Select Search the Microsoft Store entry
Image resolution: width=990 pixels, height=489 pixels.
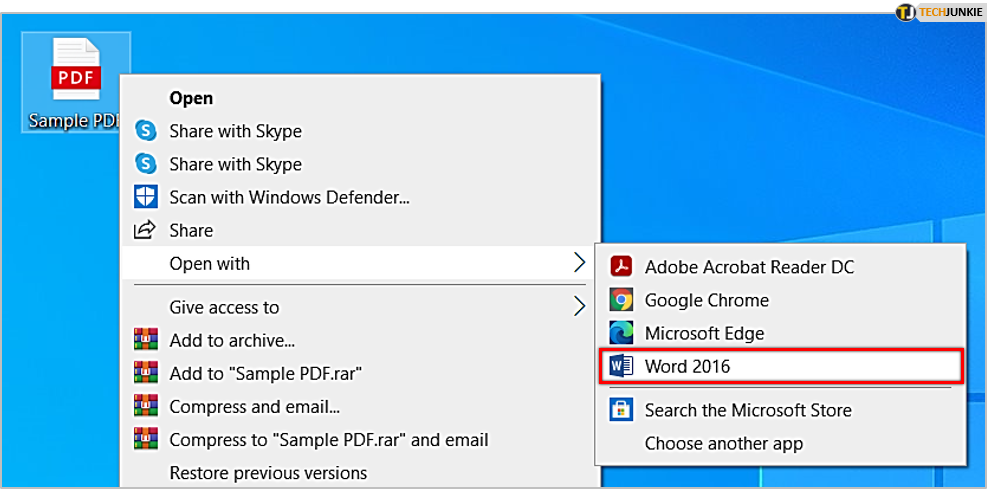coord(748,410)
